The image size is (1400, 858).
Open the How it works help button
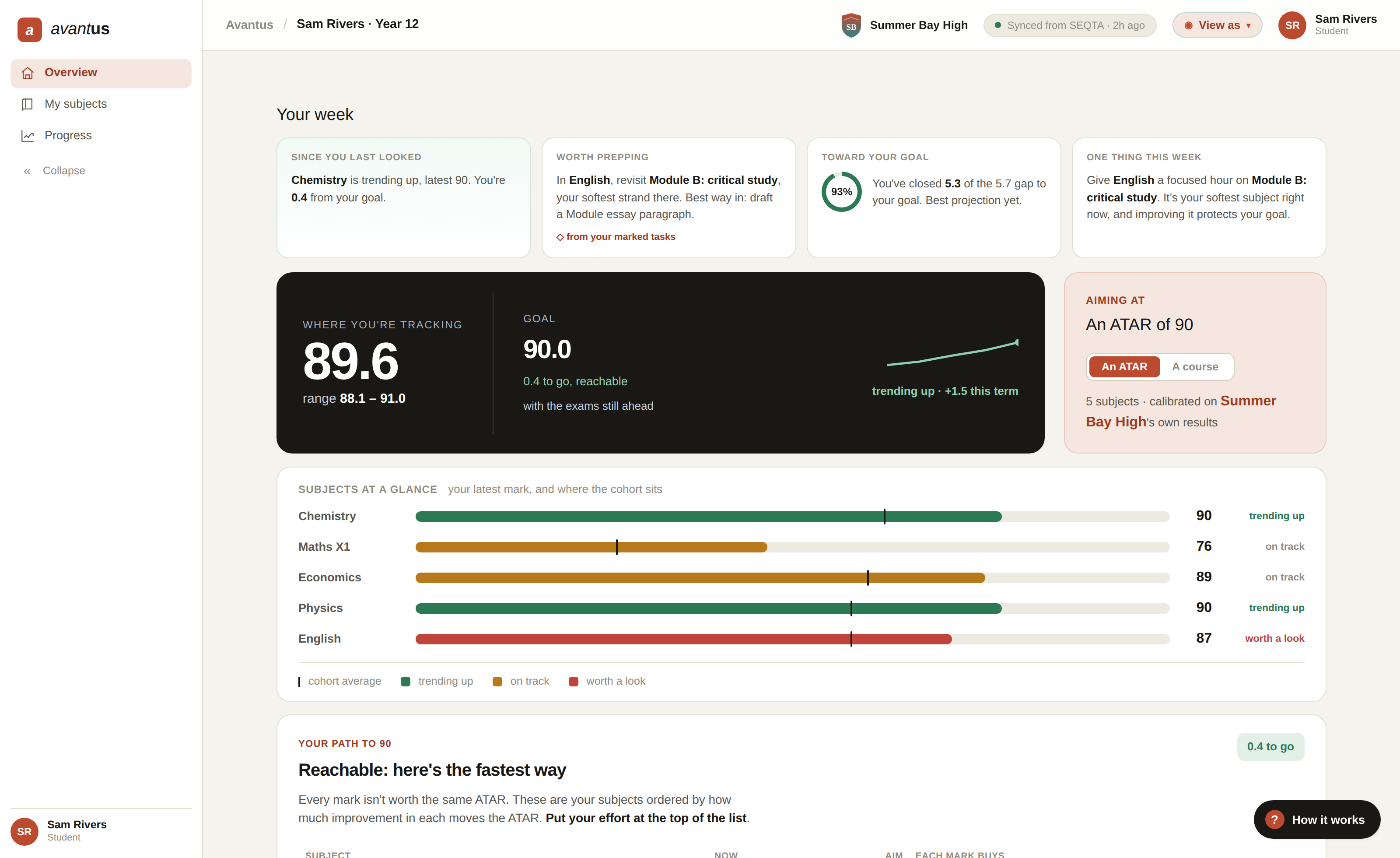tap(1316, 819)
